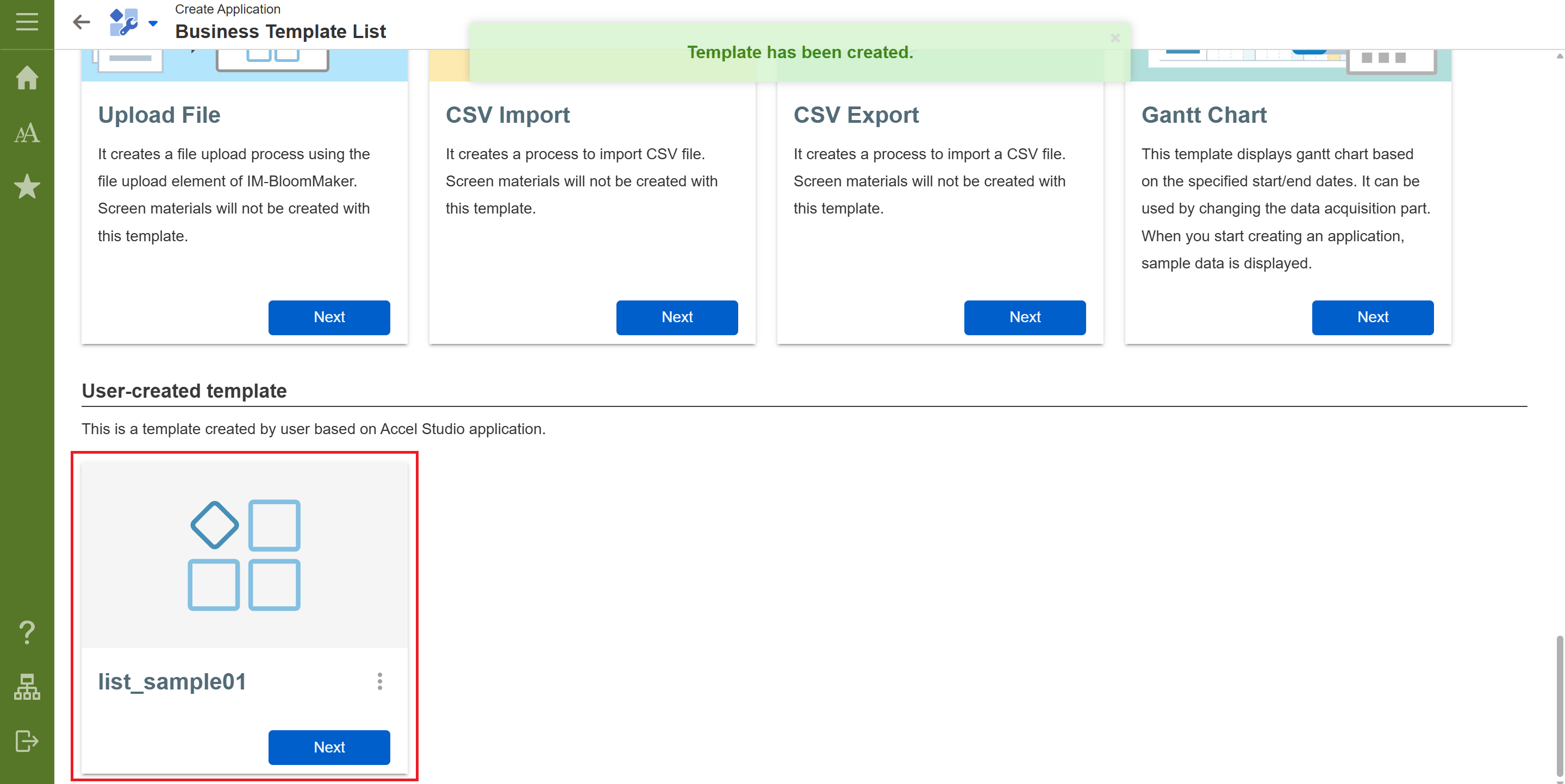This screenshot has height=784, width=1565.
Task: Click Next on the Upload File card
Action: click(329, 317)
